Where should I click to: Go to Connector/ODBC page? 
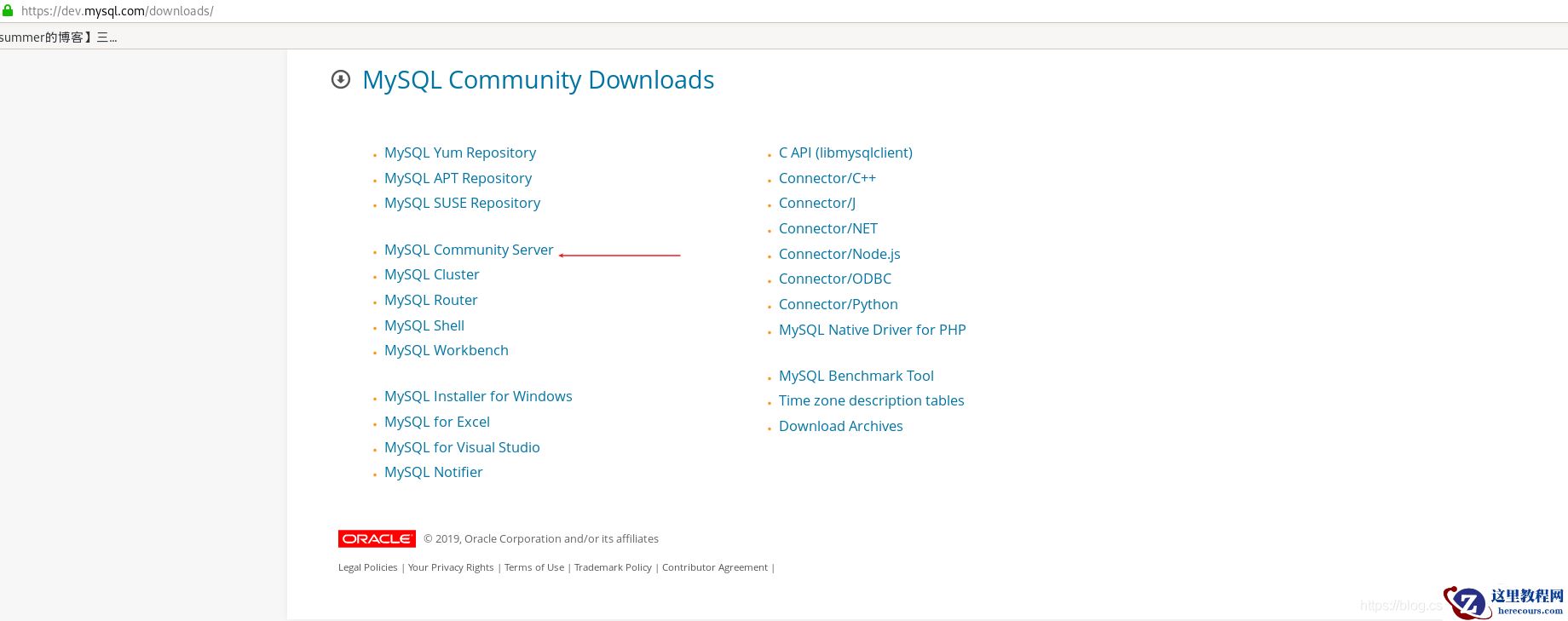tap(835, 279)
